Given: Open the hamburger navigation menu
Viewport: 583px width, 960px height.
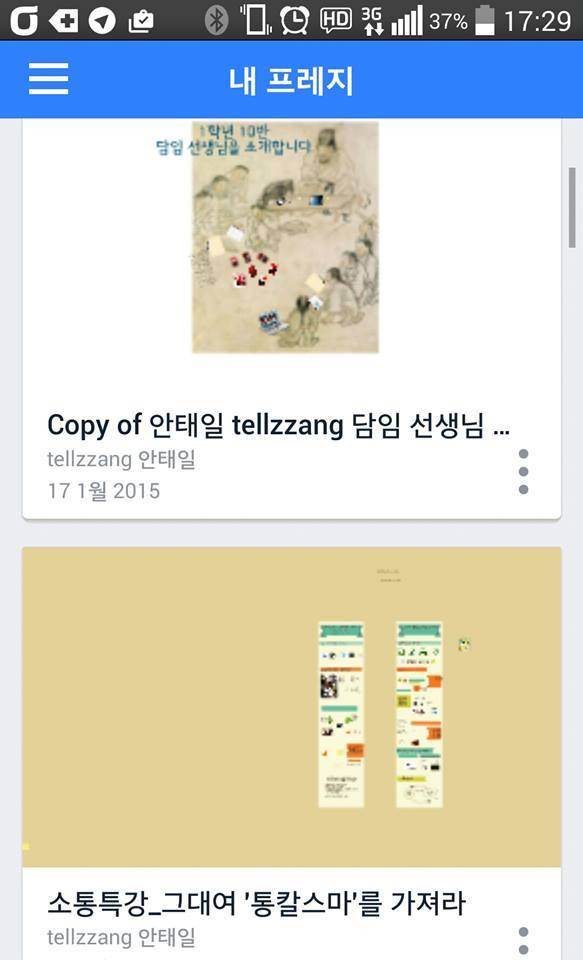Looking at the screenshot, I should 48,79.
